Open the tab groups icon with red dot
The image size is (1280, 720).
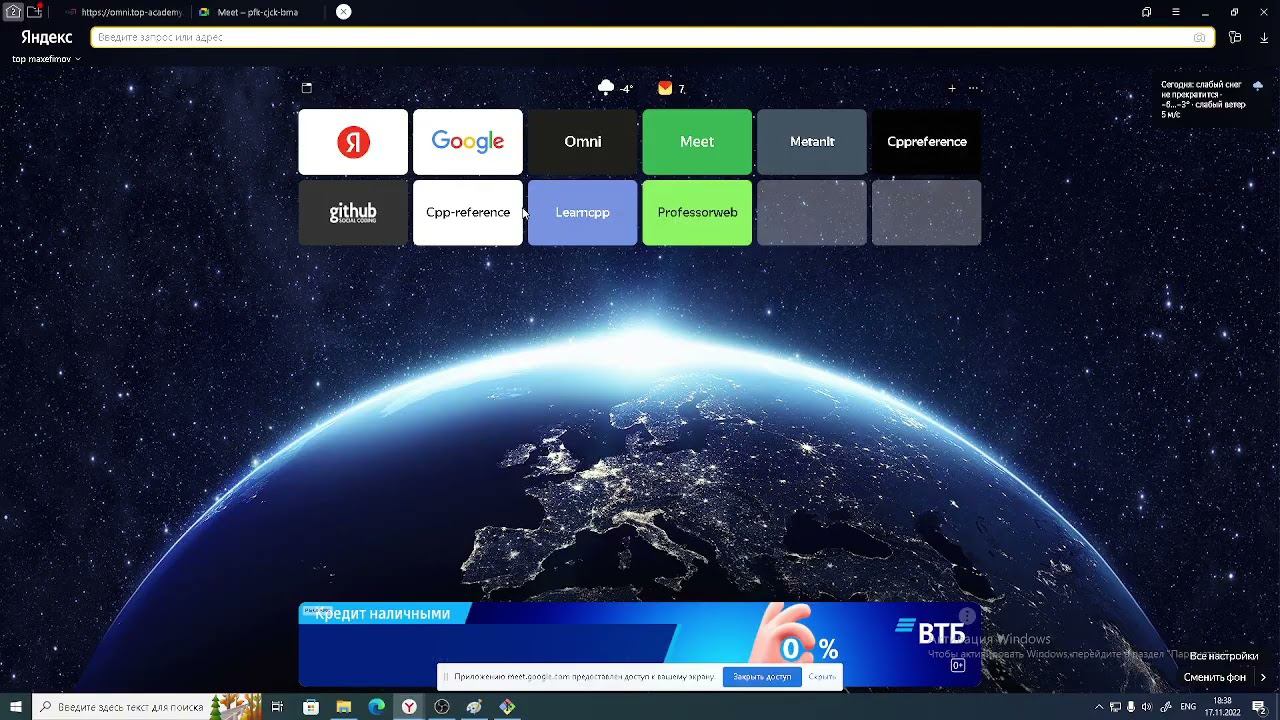(35, 11)
